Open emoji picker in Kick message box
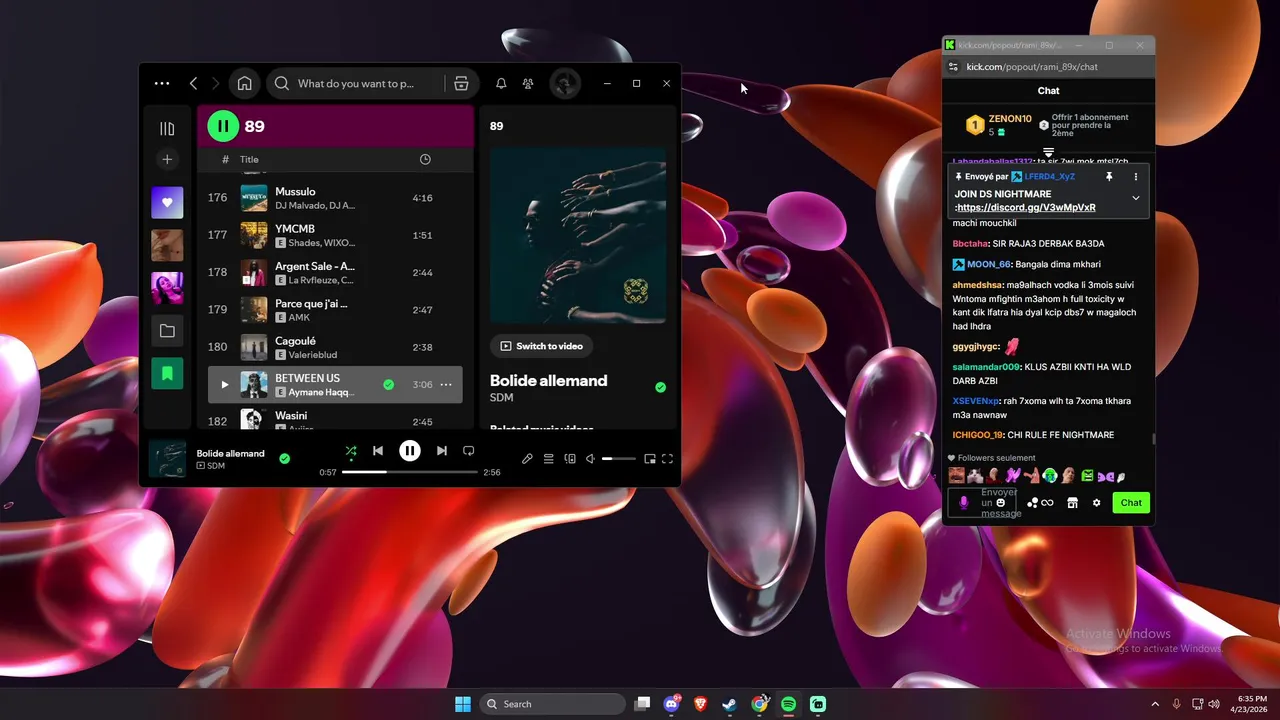 click(1001, 502)
